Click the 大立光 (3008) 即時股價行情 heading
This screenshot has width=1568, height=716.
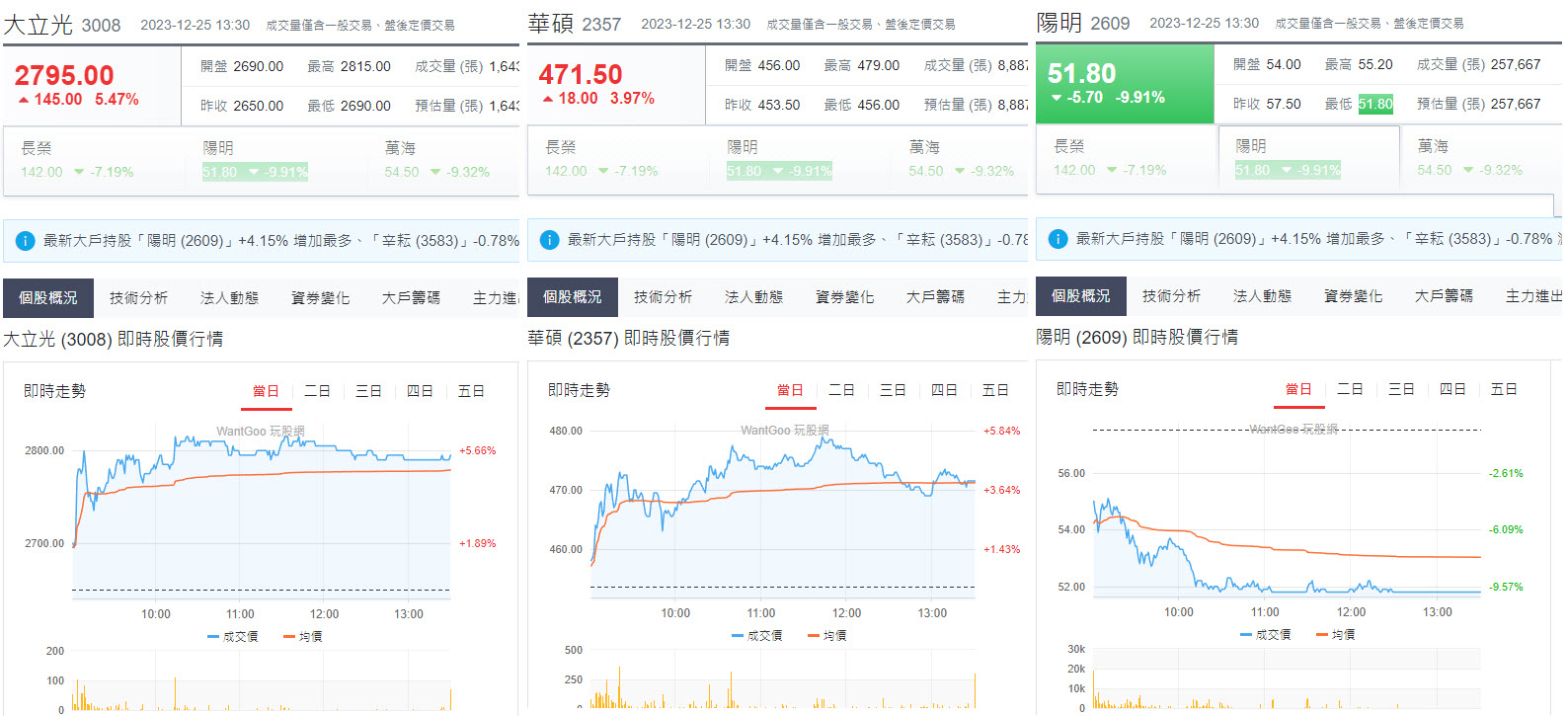click(x=114, y=339)
